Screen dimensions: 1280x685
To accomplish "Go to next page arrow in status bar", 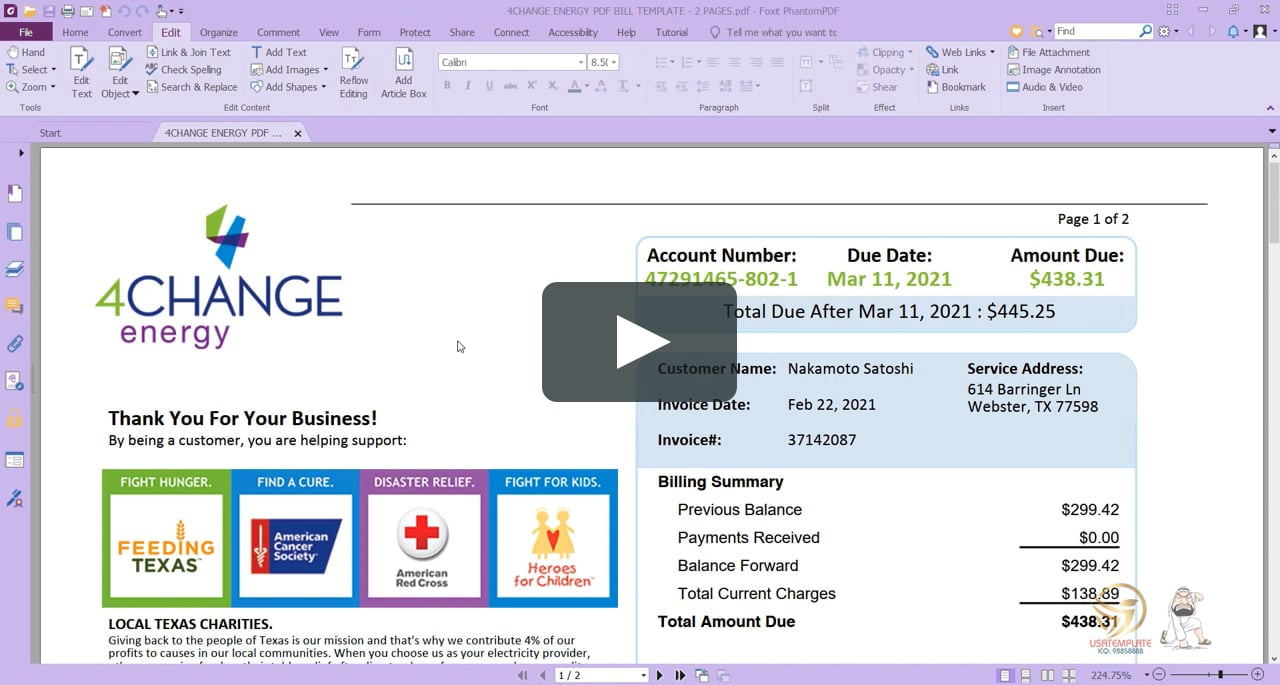I will coord(659,676).
